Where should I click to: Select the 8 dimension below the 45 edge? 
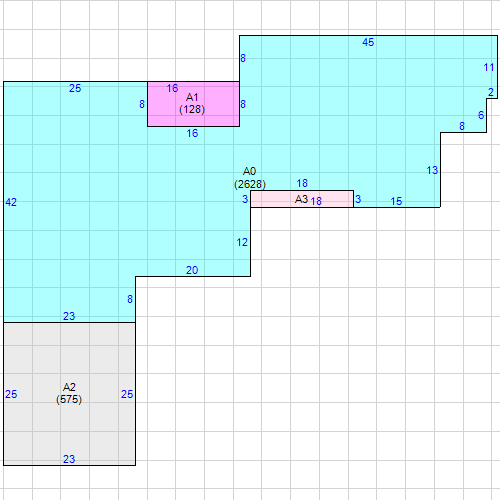243,58
